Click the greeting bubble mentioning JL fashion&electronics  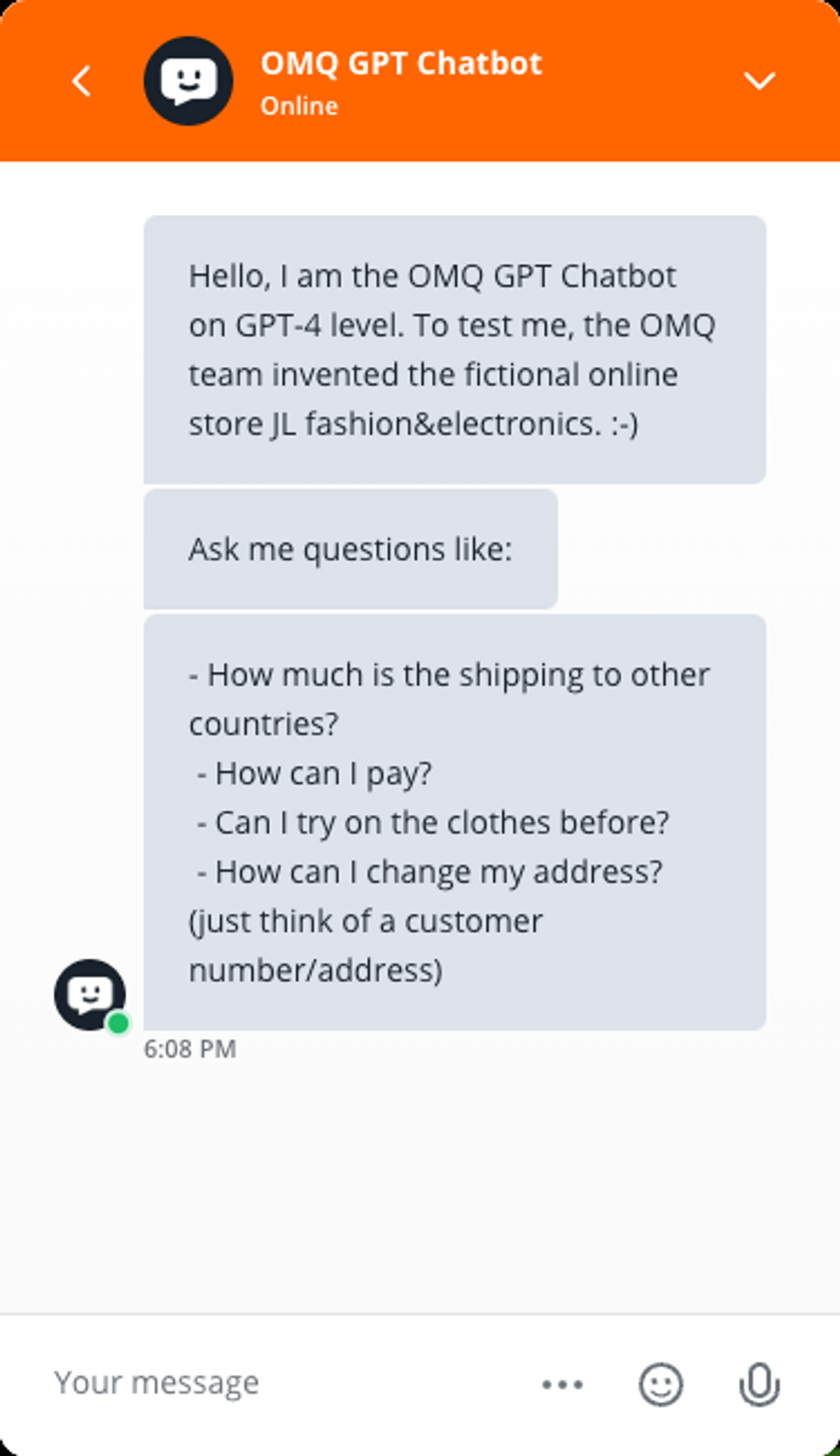[x=455, y=349]
